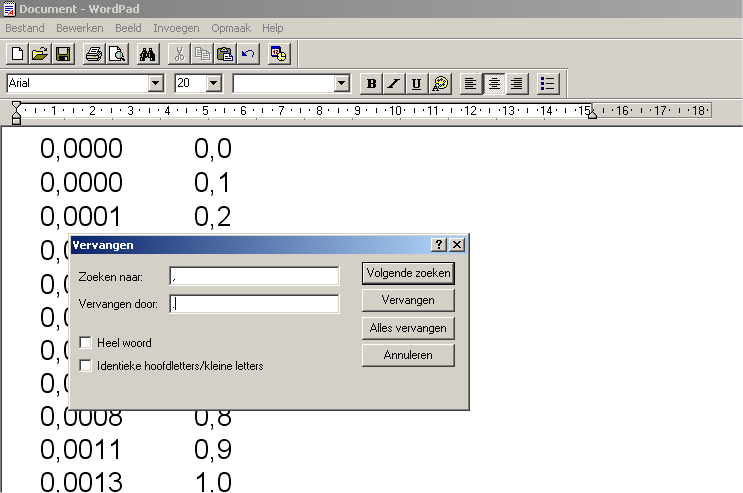Insert date and time from toolbar
743x493 pixels.
[279, 54]
